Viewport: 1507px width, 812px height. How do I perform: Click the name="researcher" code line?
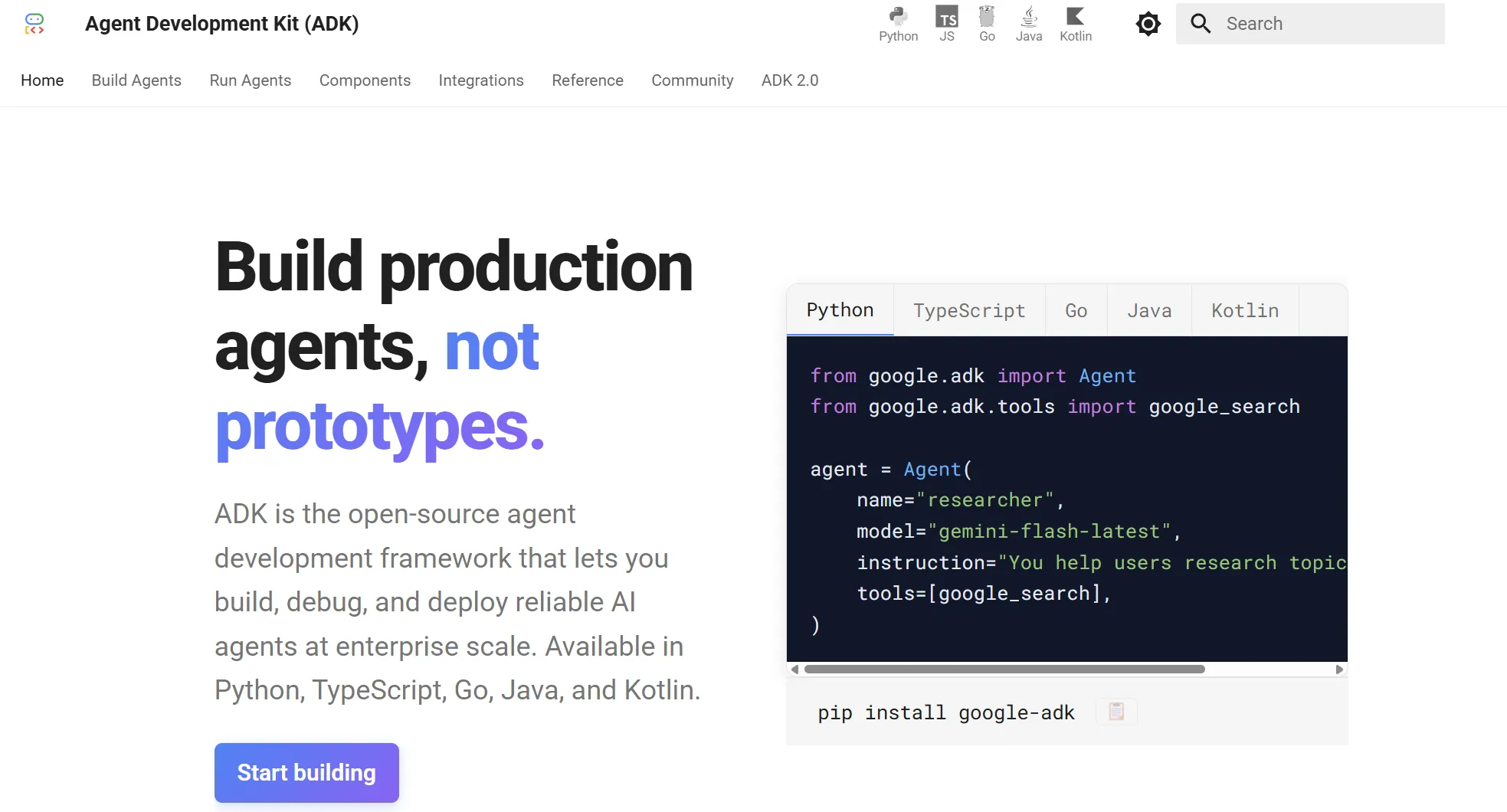coord(960,499)
